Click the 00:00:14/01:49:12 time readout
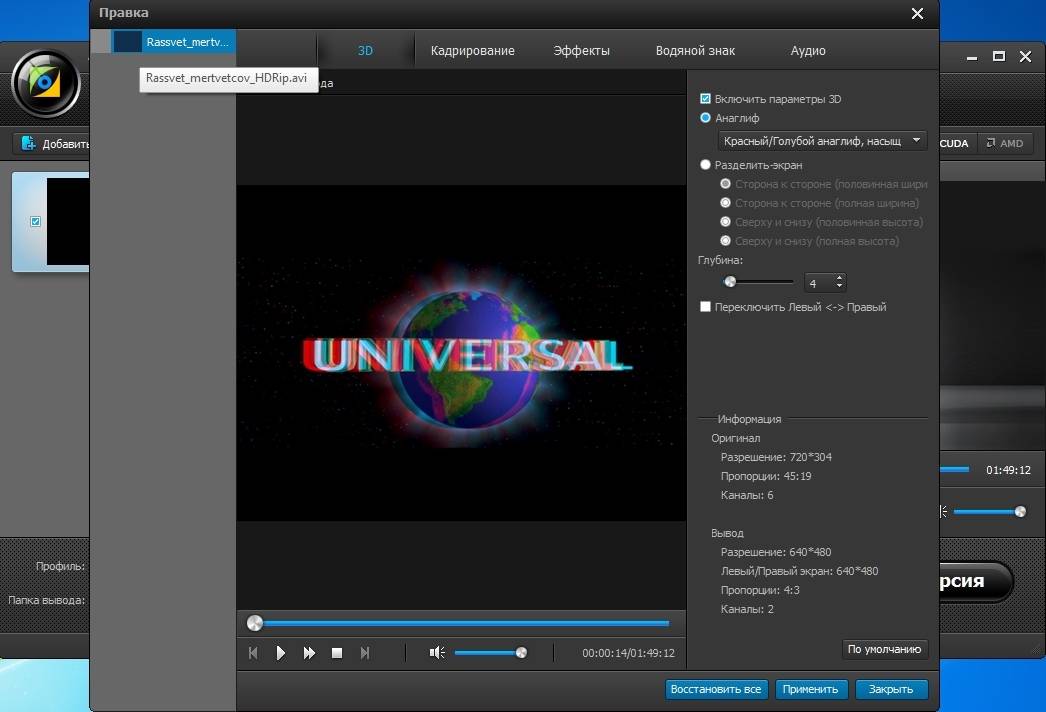1046x712 pixels. tap(628, 653)
